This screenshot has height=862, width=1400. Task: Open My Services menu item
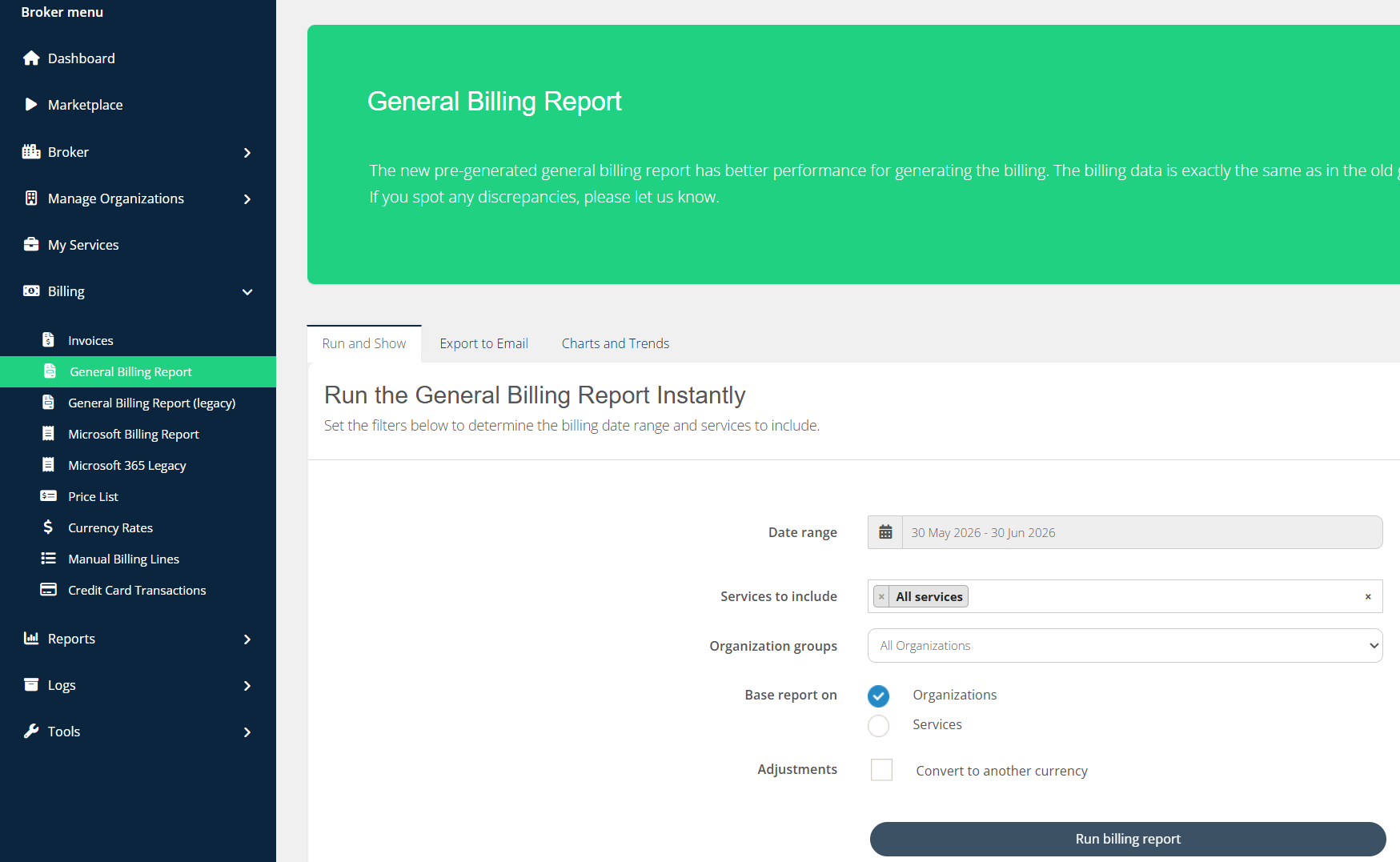[x=83, y=245]
